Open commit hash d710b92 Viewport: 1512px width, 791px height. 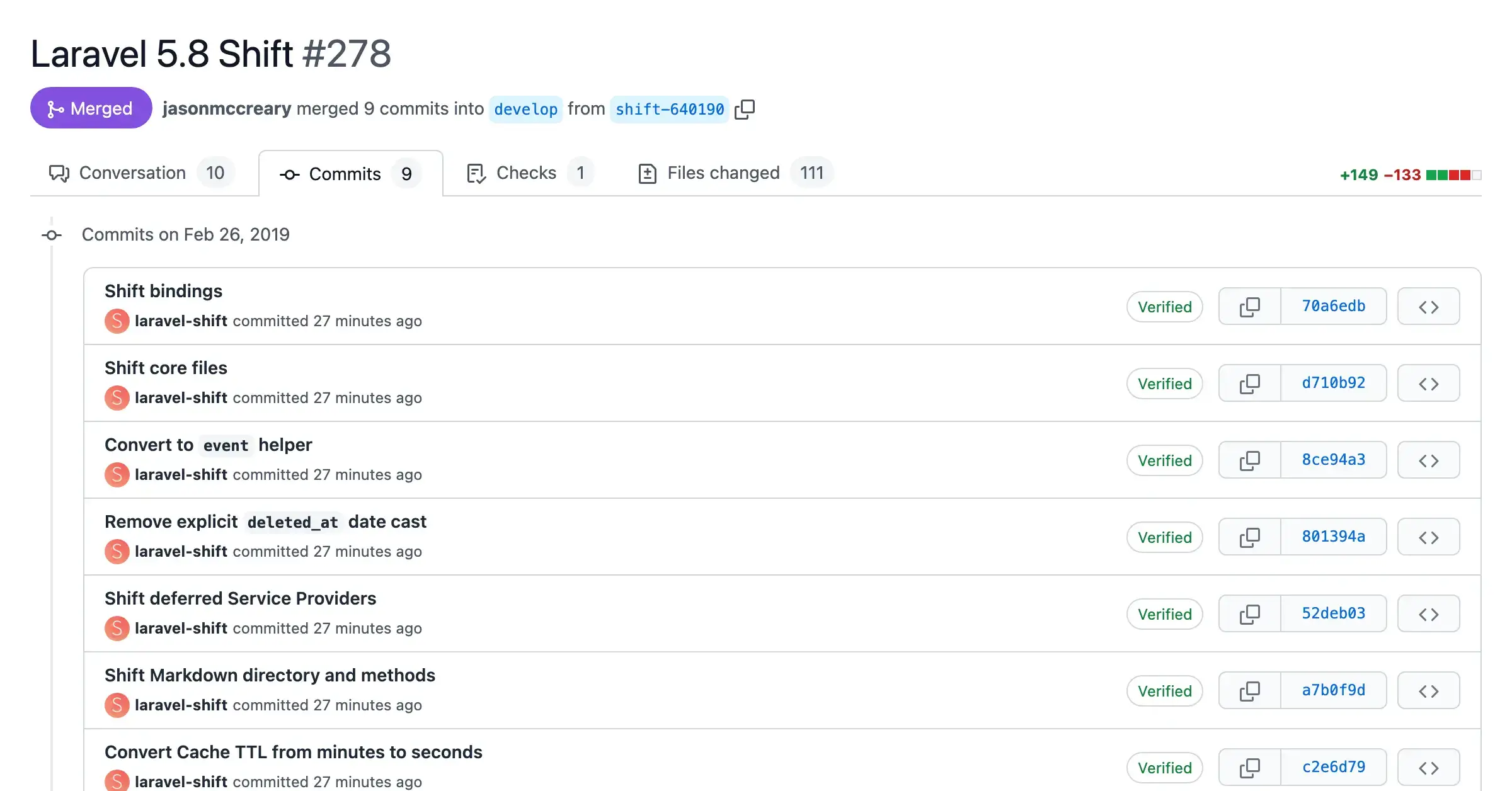[x=1334, y=384]
